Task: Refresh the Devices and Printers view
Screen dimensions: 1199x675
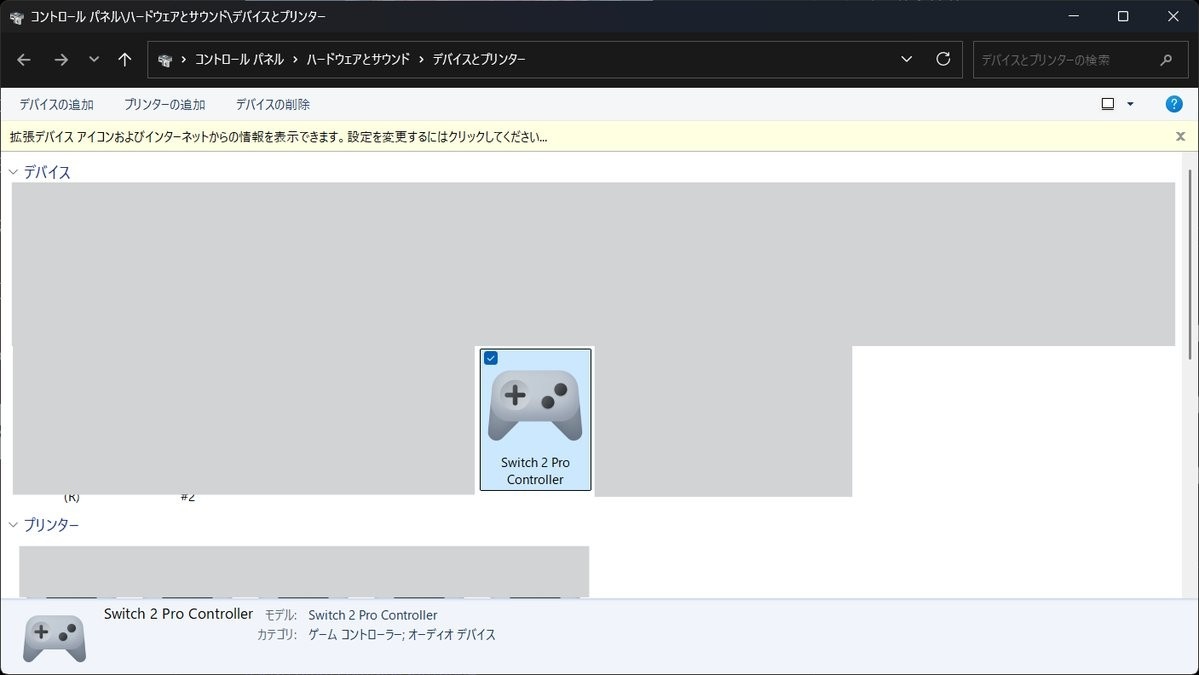Action: [x=943, y=59]
